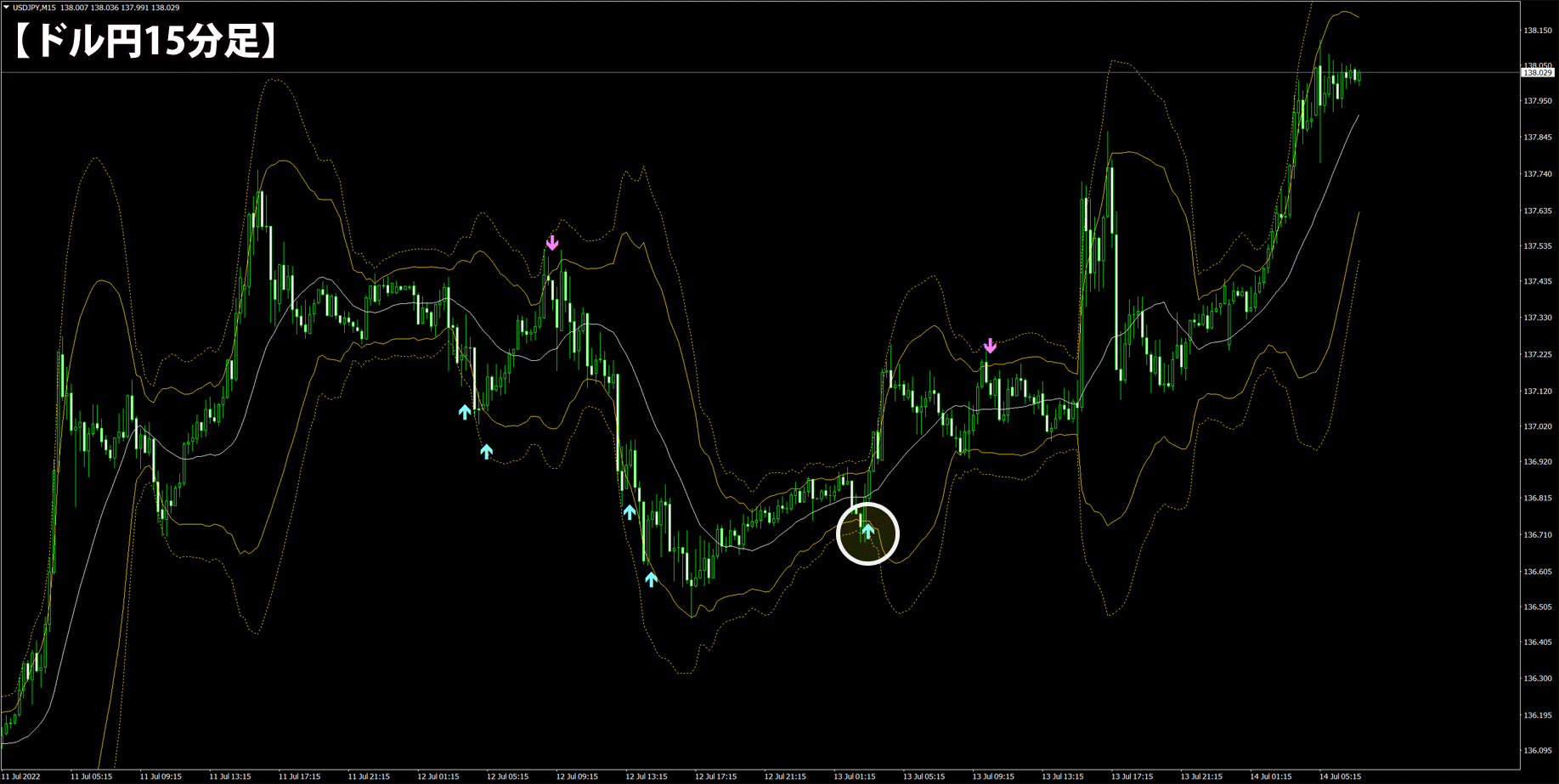Click the 137.635 price axis label
This screenshot has height=784, width=1559.
(1538, 211)
